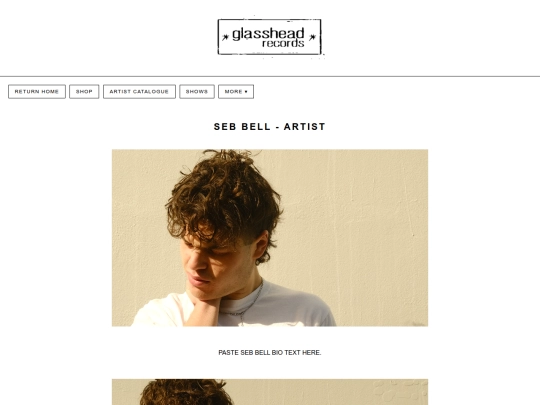Open the Artist Catalogue page
The height and width of the screenshot is (405, 540).
(x=139, y=92)
